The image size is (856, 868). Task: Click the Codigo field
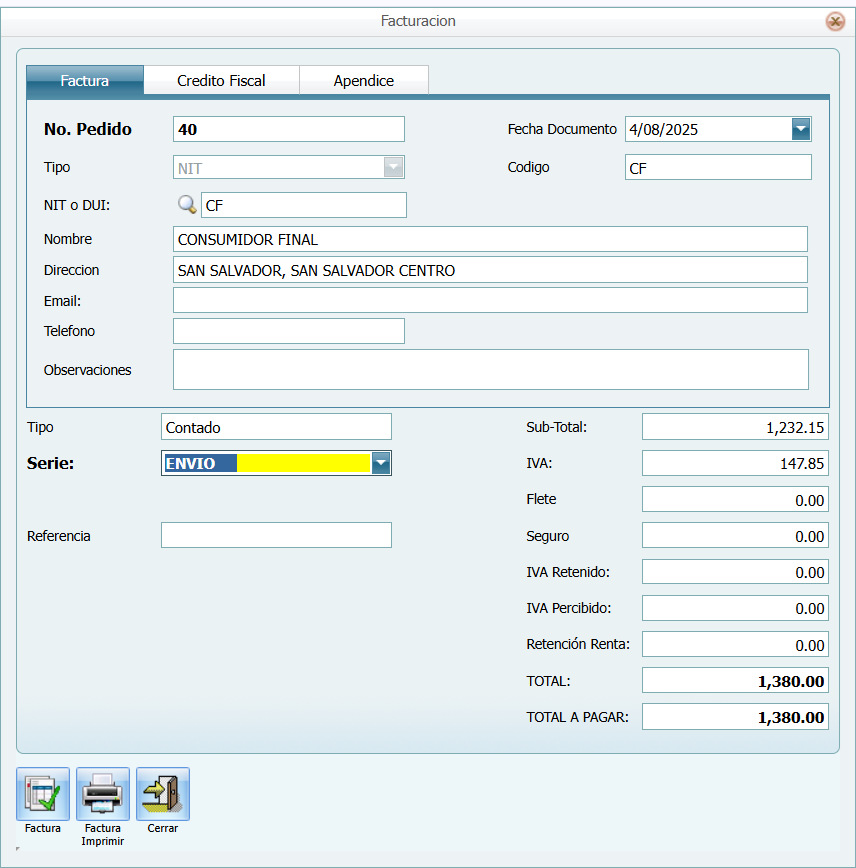(x=717, y=168)
